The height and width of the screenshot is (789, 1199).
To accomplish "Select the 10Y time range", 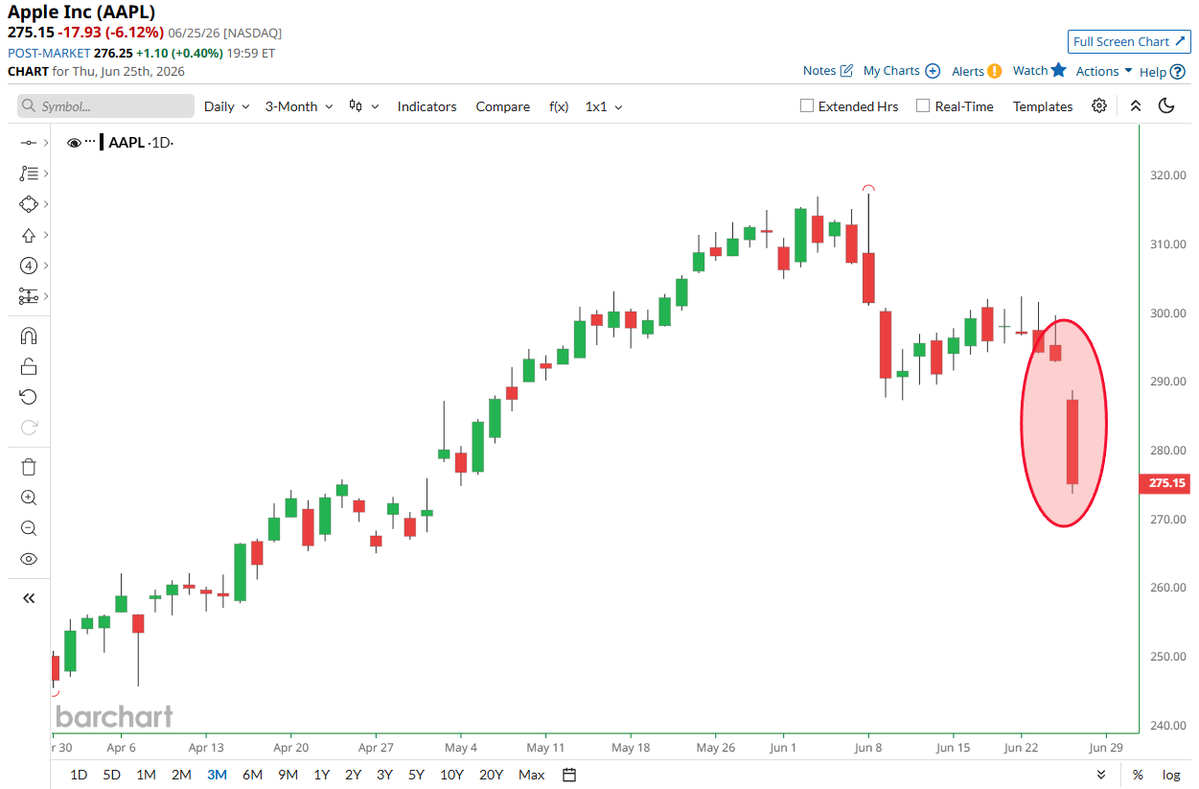I will (x=452, y=774).
